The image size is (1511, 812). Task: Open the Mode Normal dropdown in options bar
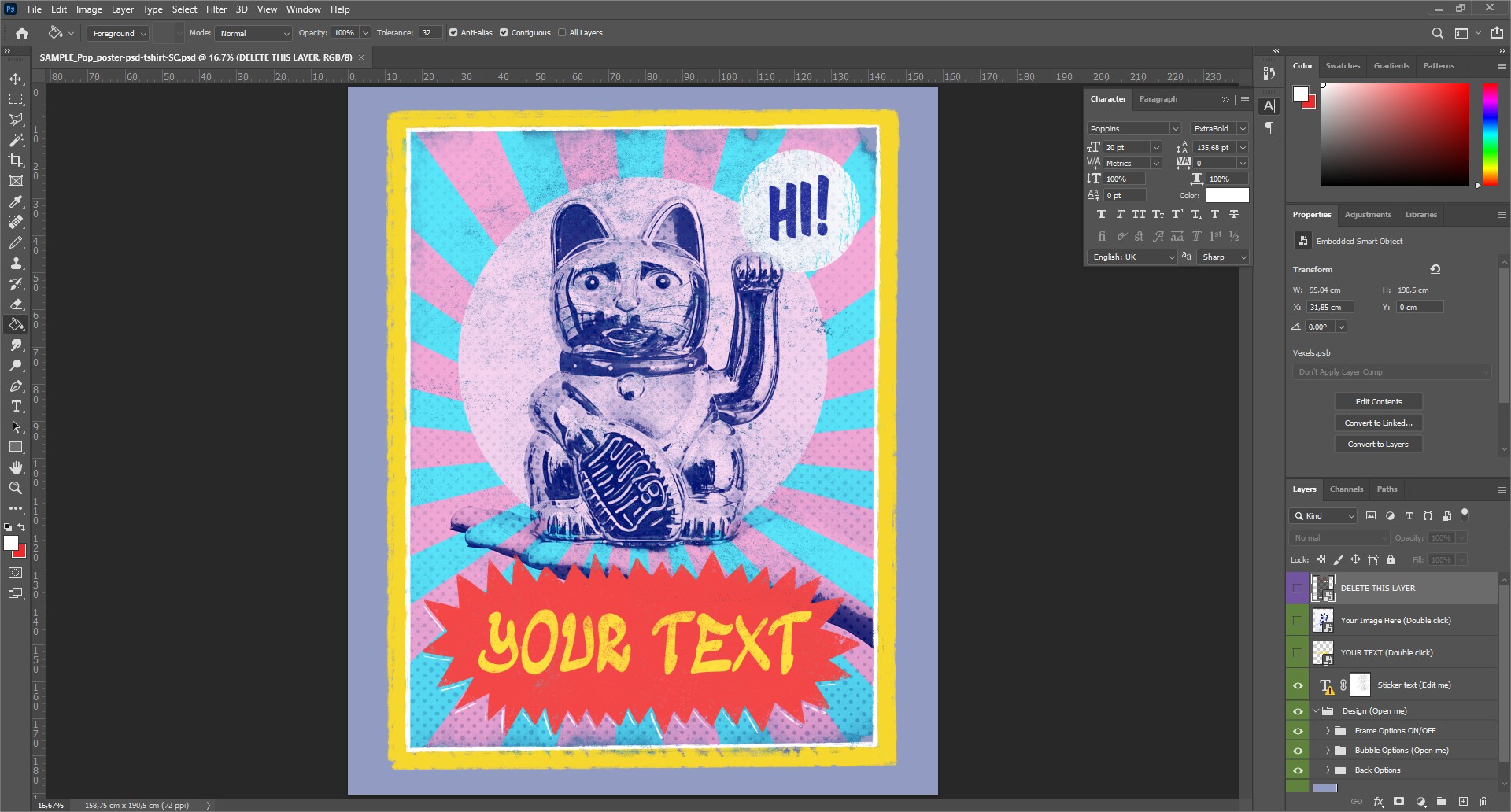pos(253,33)
